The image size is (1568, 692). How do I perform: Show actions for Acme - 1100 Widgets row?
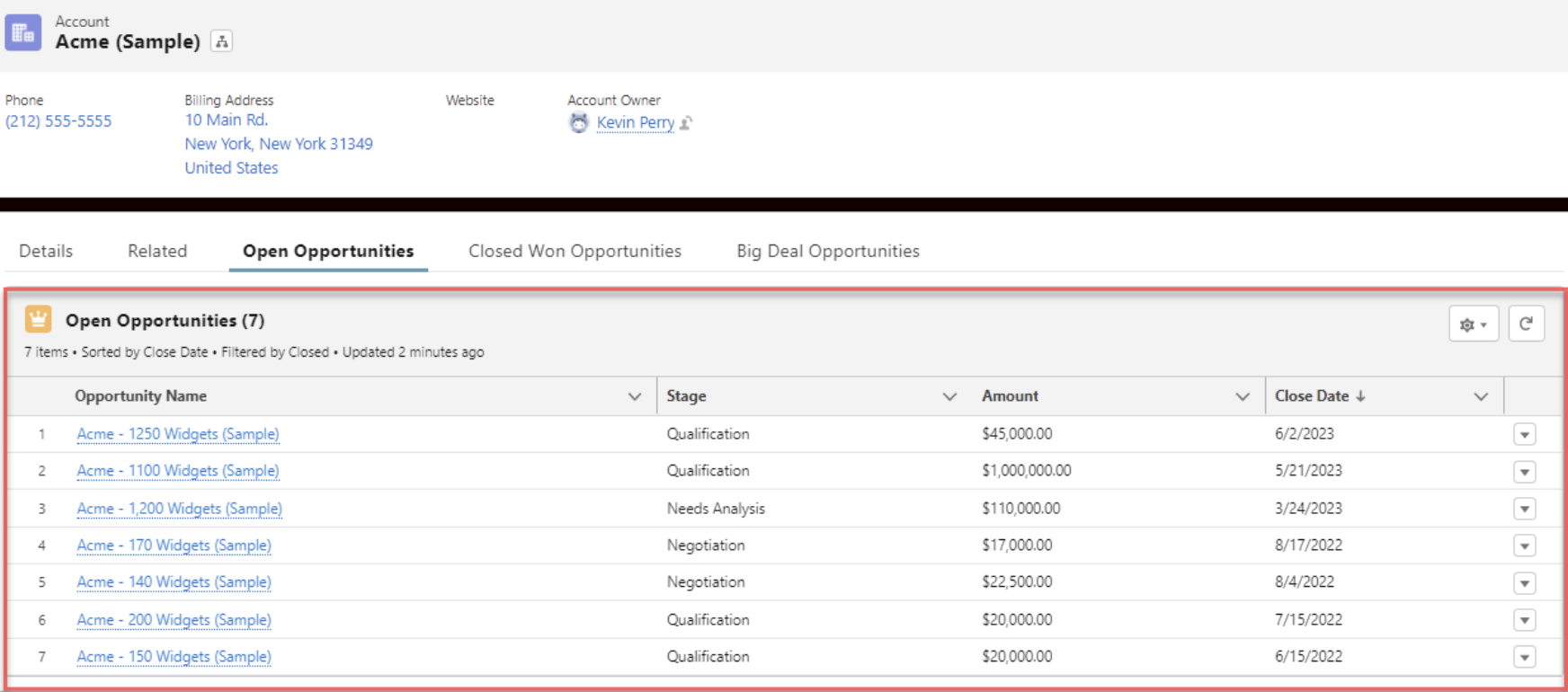(1524, 472)
